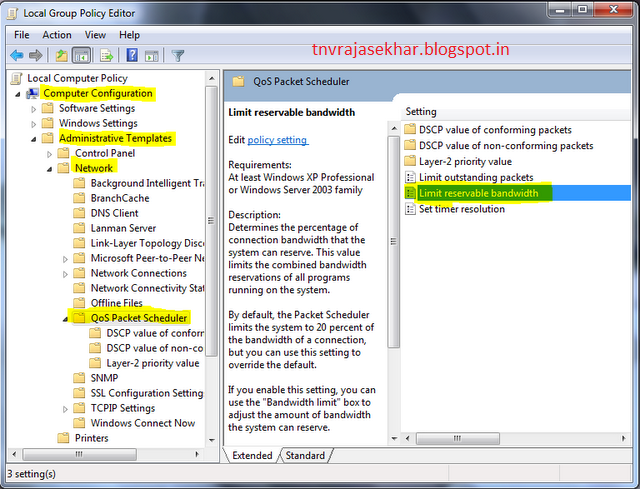Click the Set timer resolution setting icon
640x489 pixels.
point(410,209)
